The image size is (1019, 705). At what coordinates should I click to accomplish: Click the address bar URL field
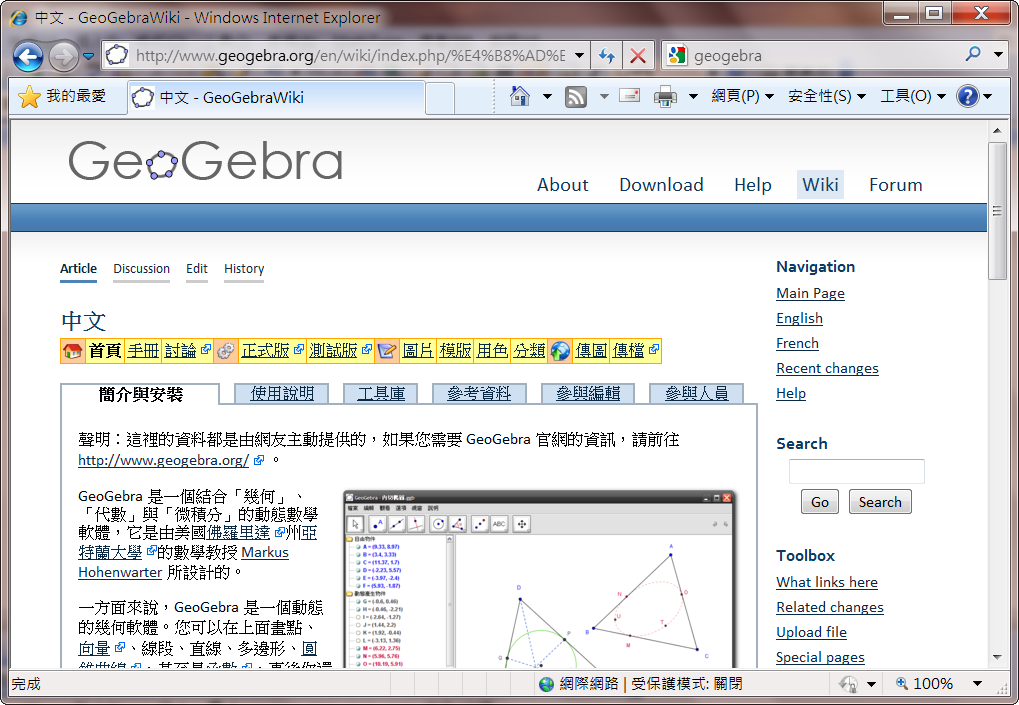point(350,56)
